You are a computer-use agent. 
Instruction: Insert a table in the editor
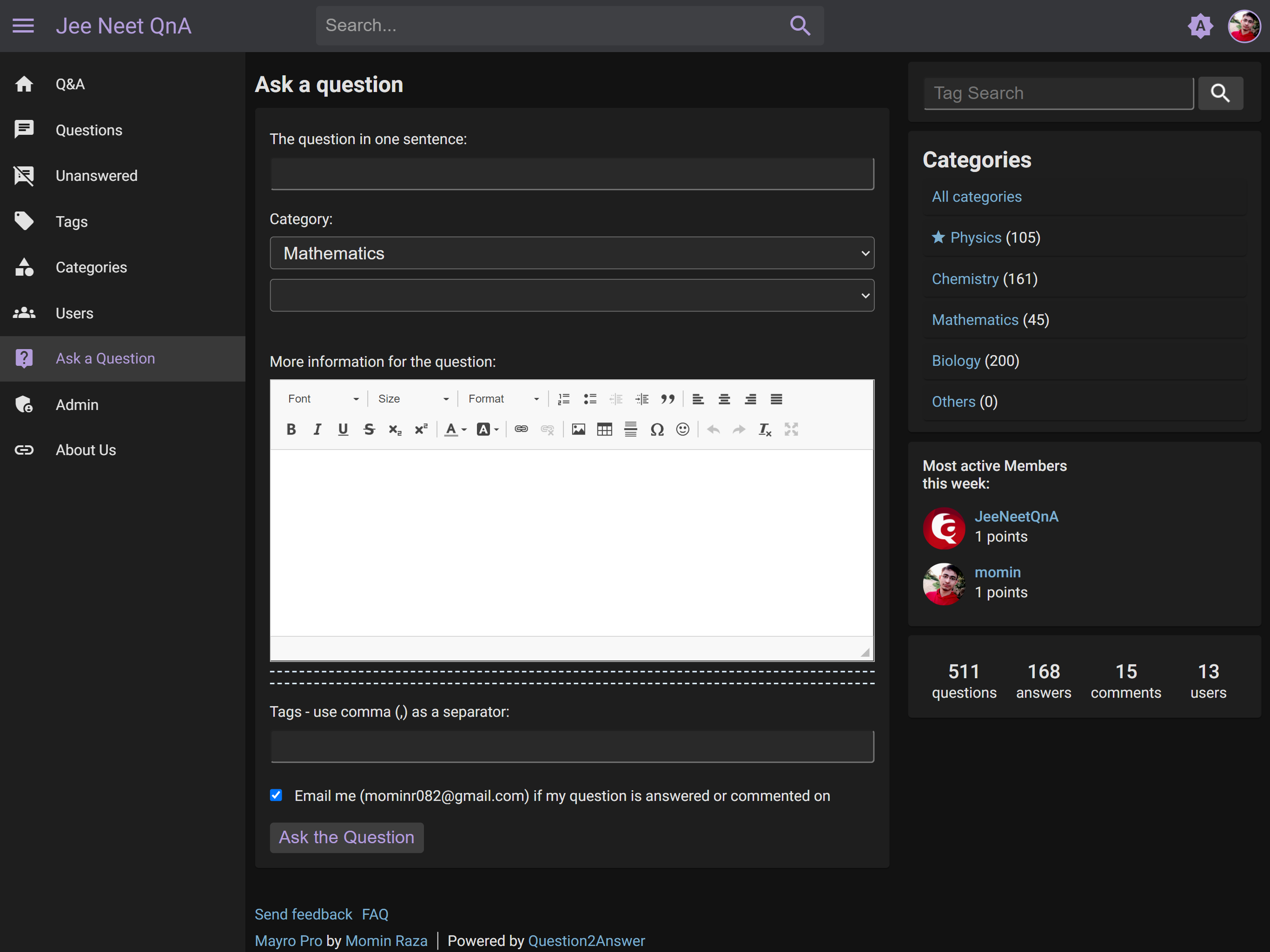(604, 430)
